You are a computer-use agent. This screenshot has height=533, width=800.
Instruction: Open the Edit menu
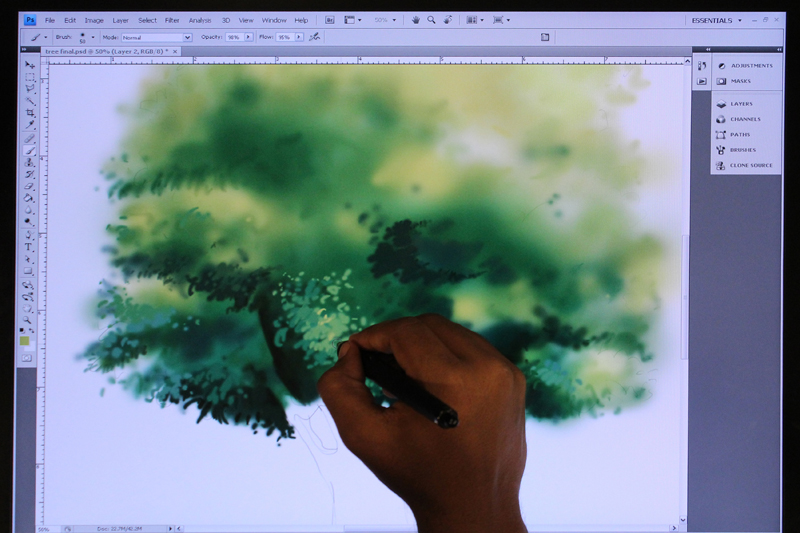pyautogui.click(x=70, y=20)
